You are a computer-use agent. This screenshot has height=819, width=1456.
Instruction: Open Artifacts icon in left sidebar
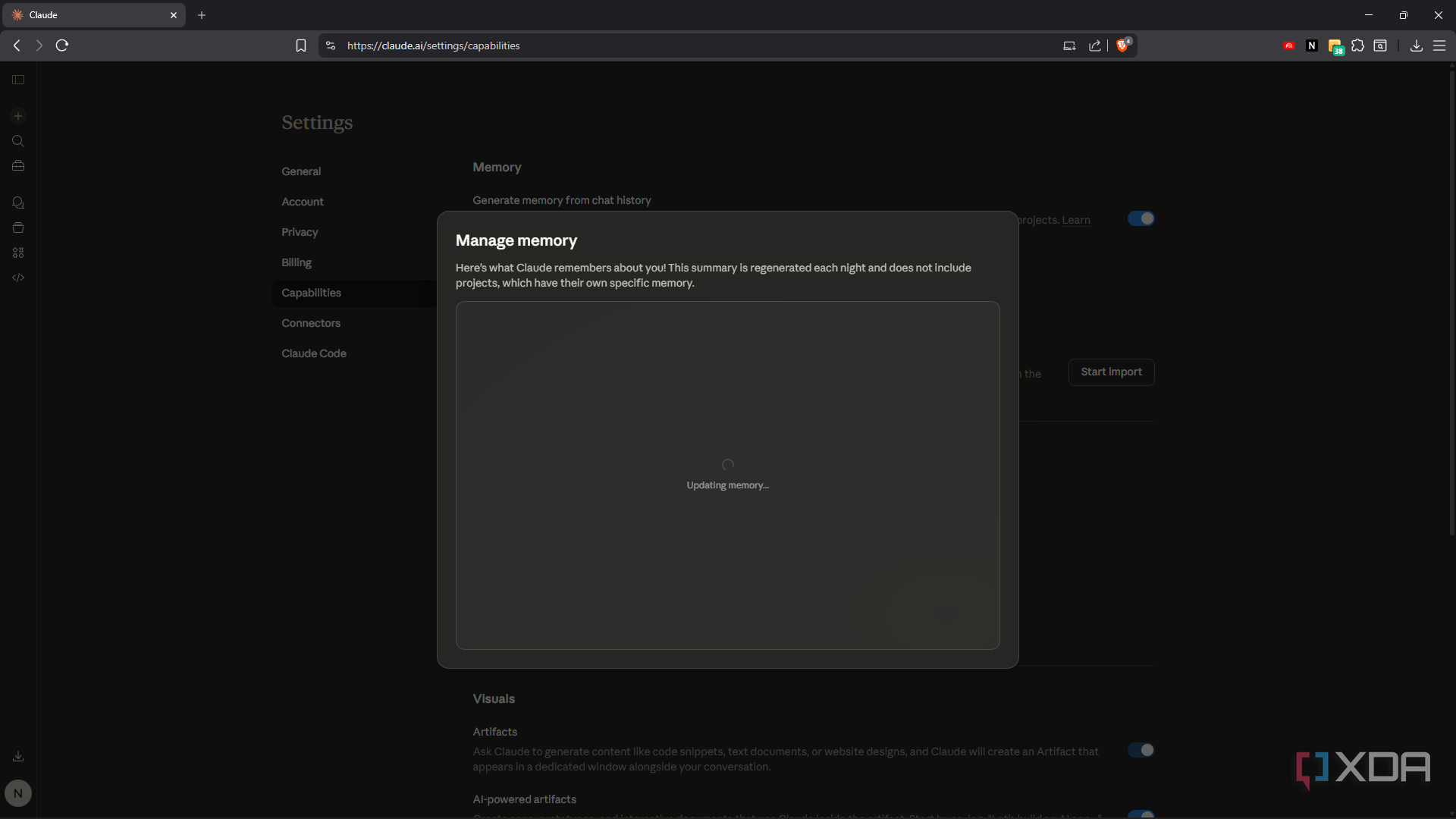(18, 253)
